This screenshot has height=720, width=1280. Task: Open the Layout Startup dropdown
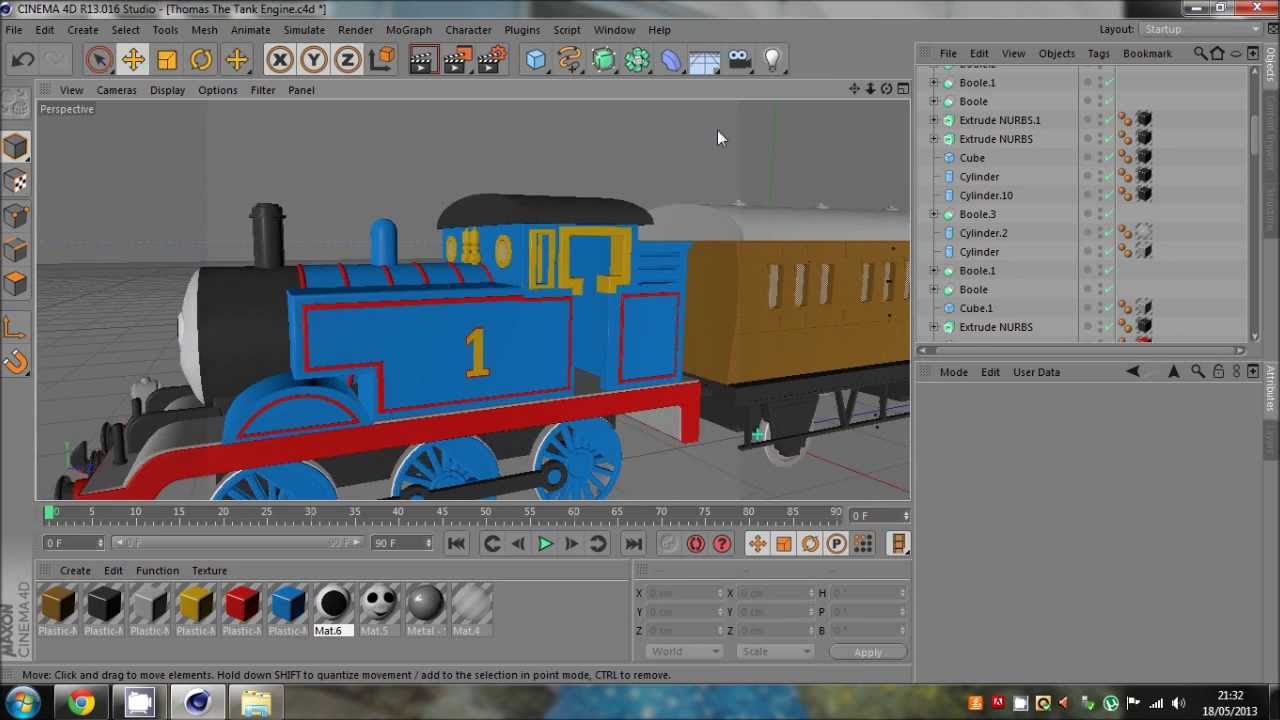1200,29
